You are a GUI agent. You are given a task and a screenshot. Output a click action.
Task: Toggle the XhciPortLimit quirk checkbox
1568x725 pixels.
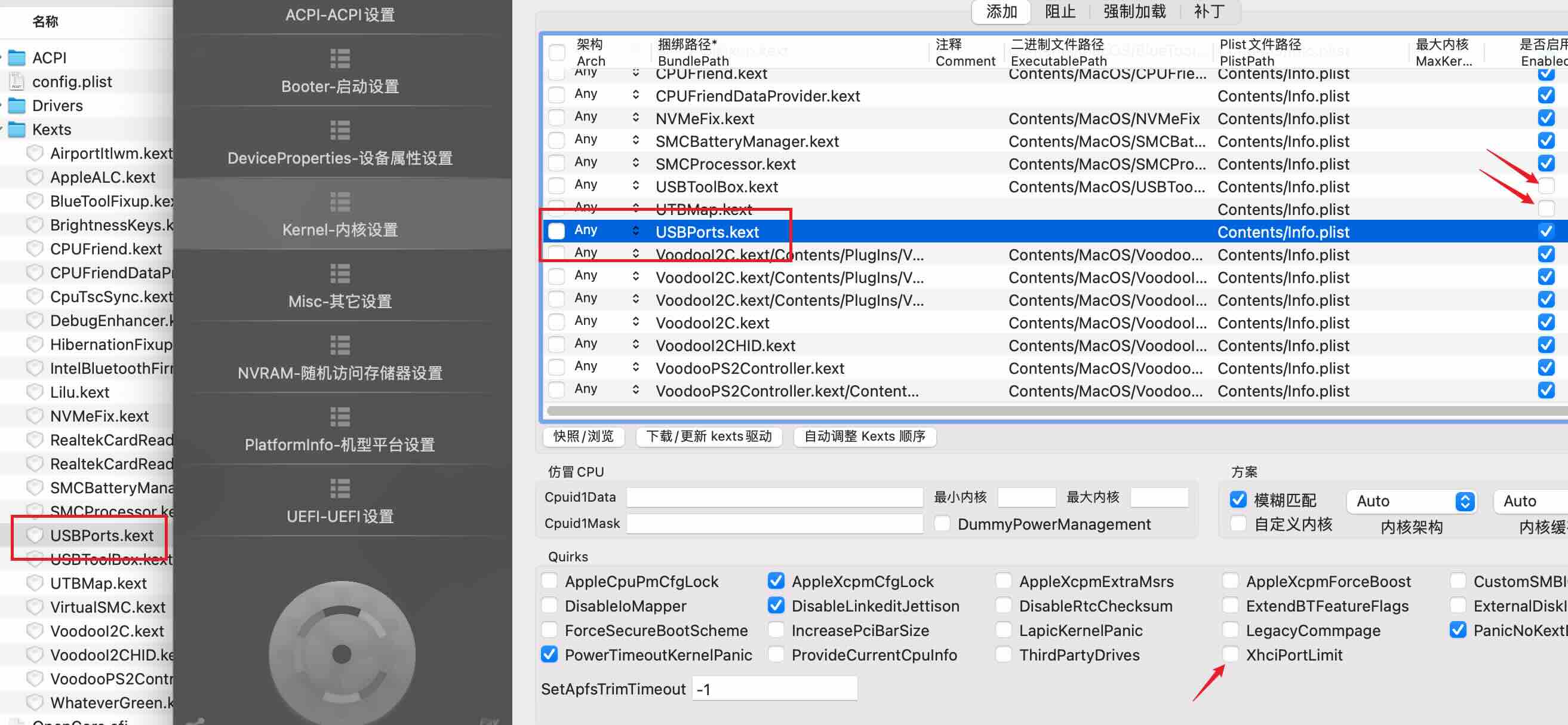[x=1230, y=655]
